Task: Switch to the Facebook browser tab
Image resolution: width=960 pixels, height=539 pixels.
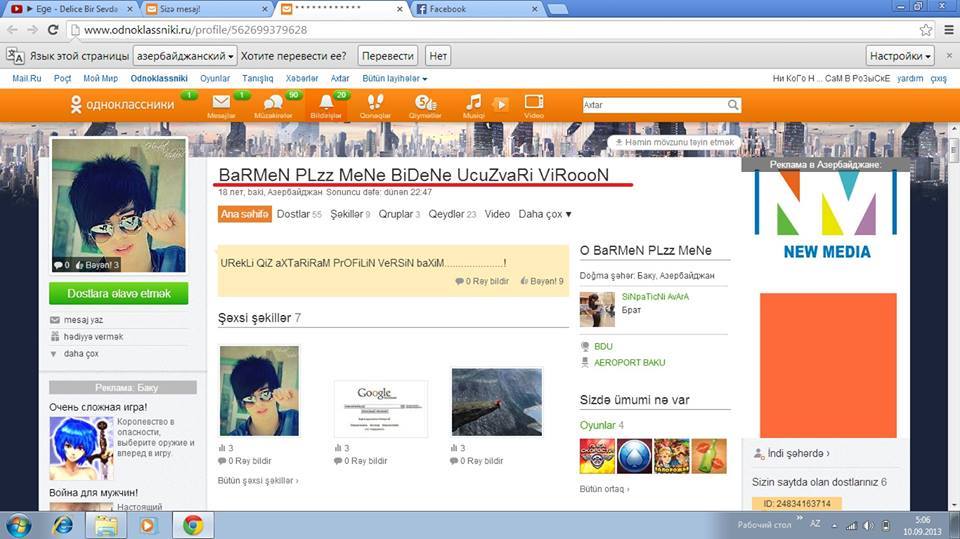Action: pyautogui.click(x=477, y=9)
